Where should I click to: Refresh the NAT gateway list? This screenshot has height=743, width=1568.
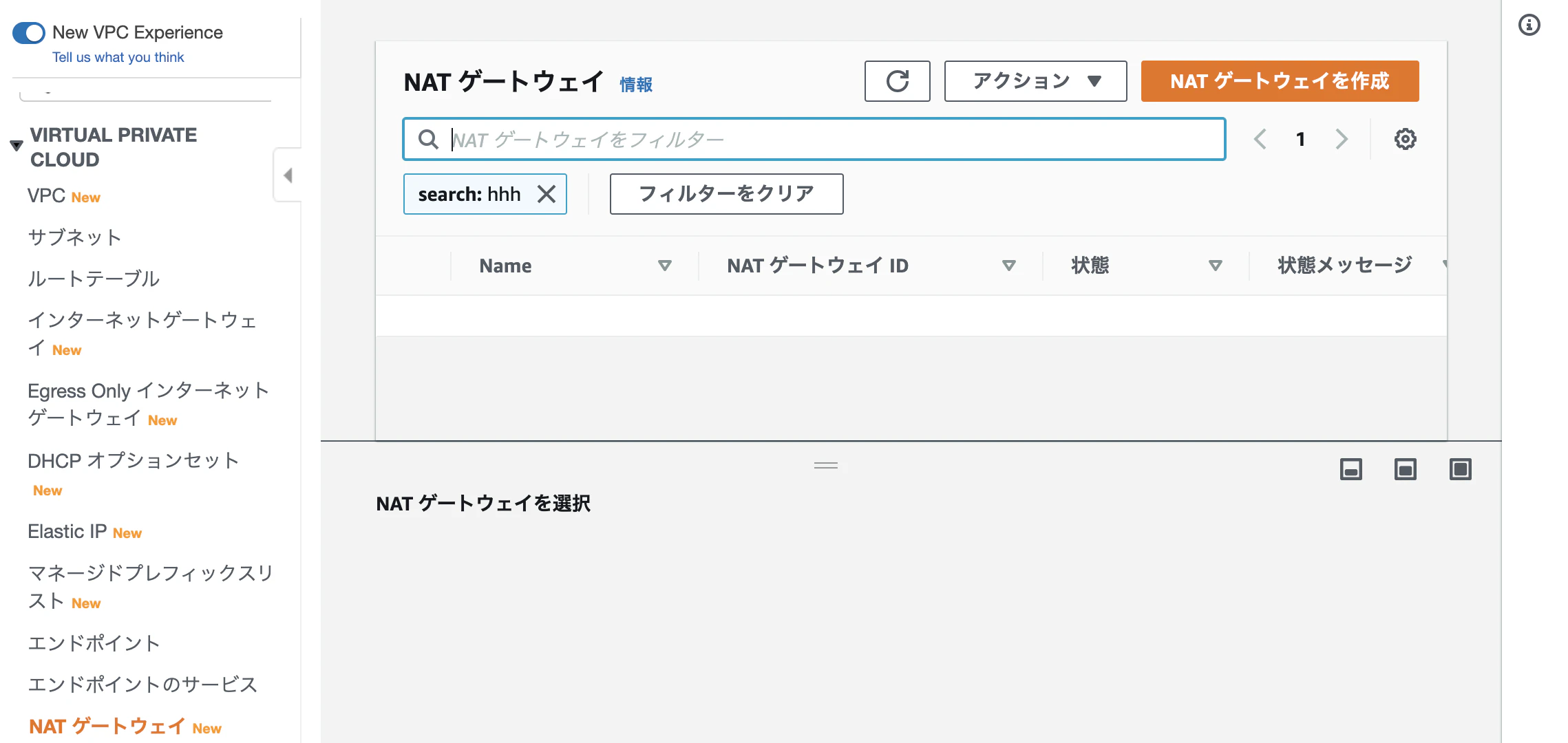[897, 81]
